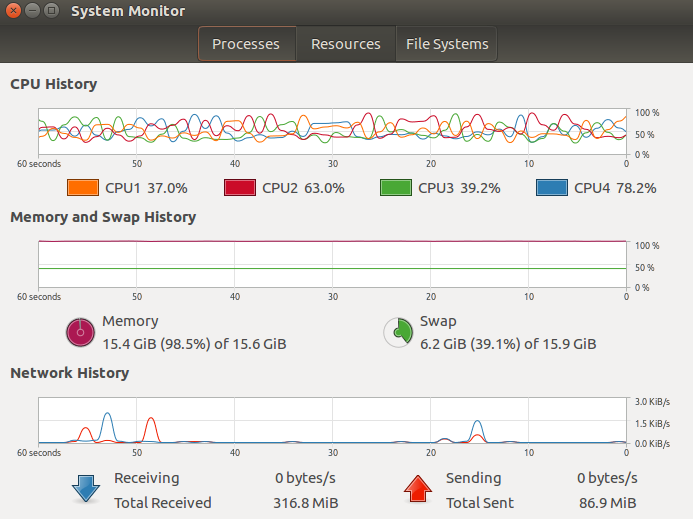Image resolution: width=693 pixels, height=519 pixels.
Task: Maximize the System Monitor window
Action: [x=52, y=10]
